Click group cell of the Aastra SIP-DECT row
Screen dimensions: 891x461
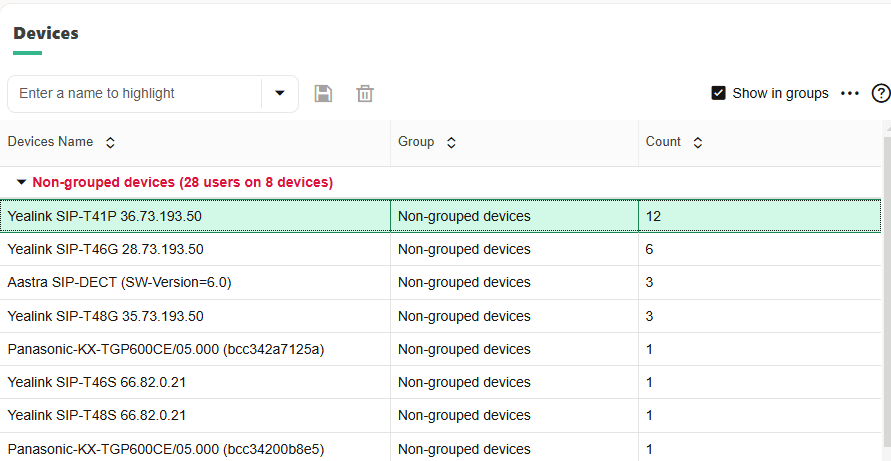point(514,283)
